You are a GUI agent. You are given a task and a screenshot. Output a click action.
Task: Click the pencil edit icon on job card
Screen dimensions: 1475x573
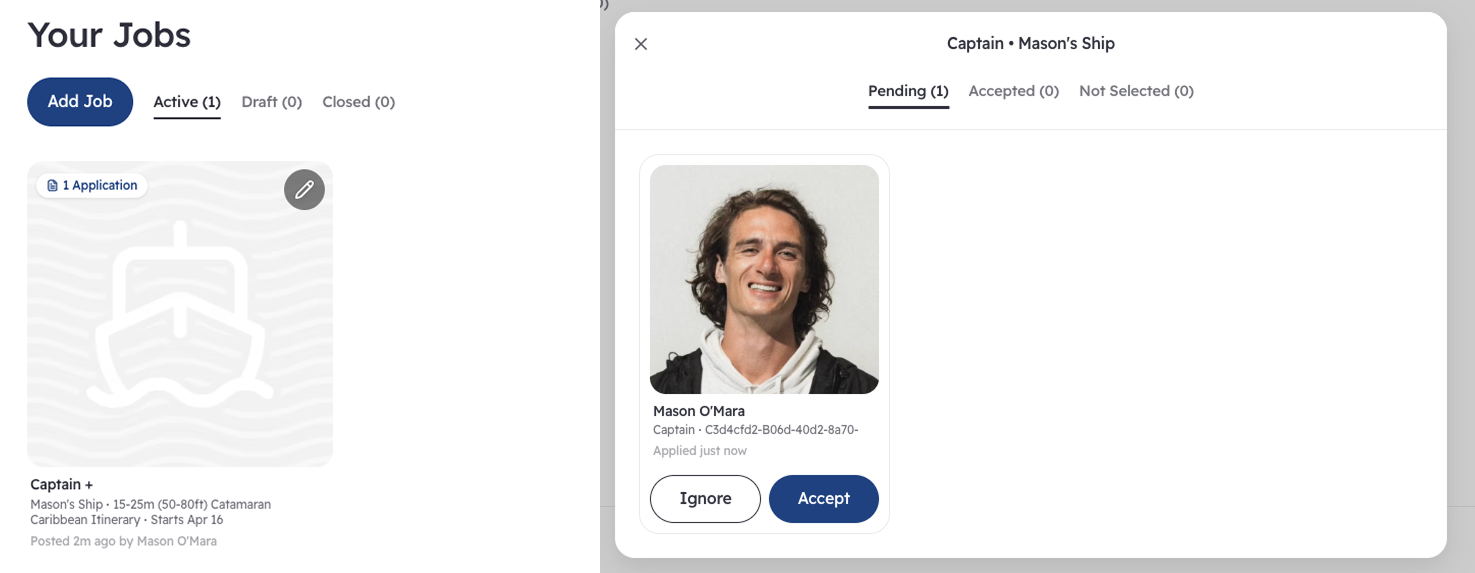304,189
